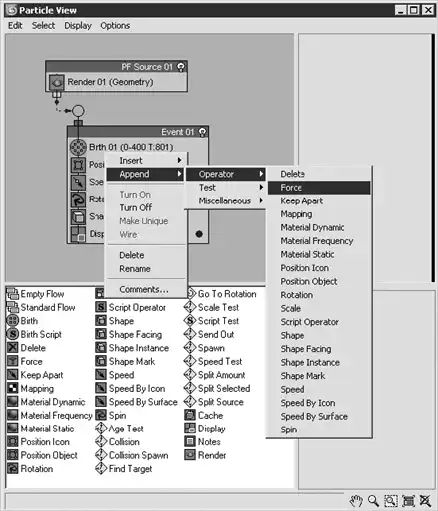Choose Rename in context menu
Screen dimensions: 438x511
146,269
